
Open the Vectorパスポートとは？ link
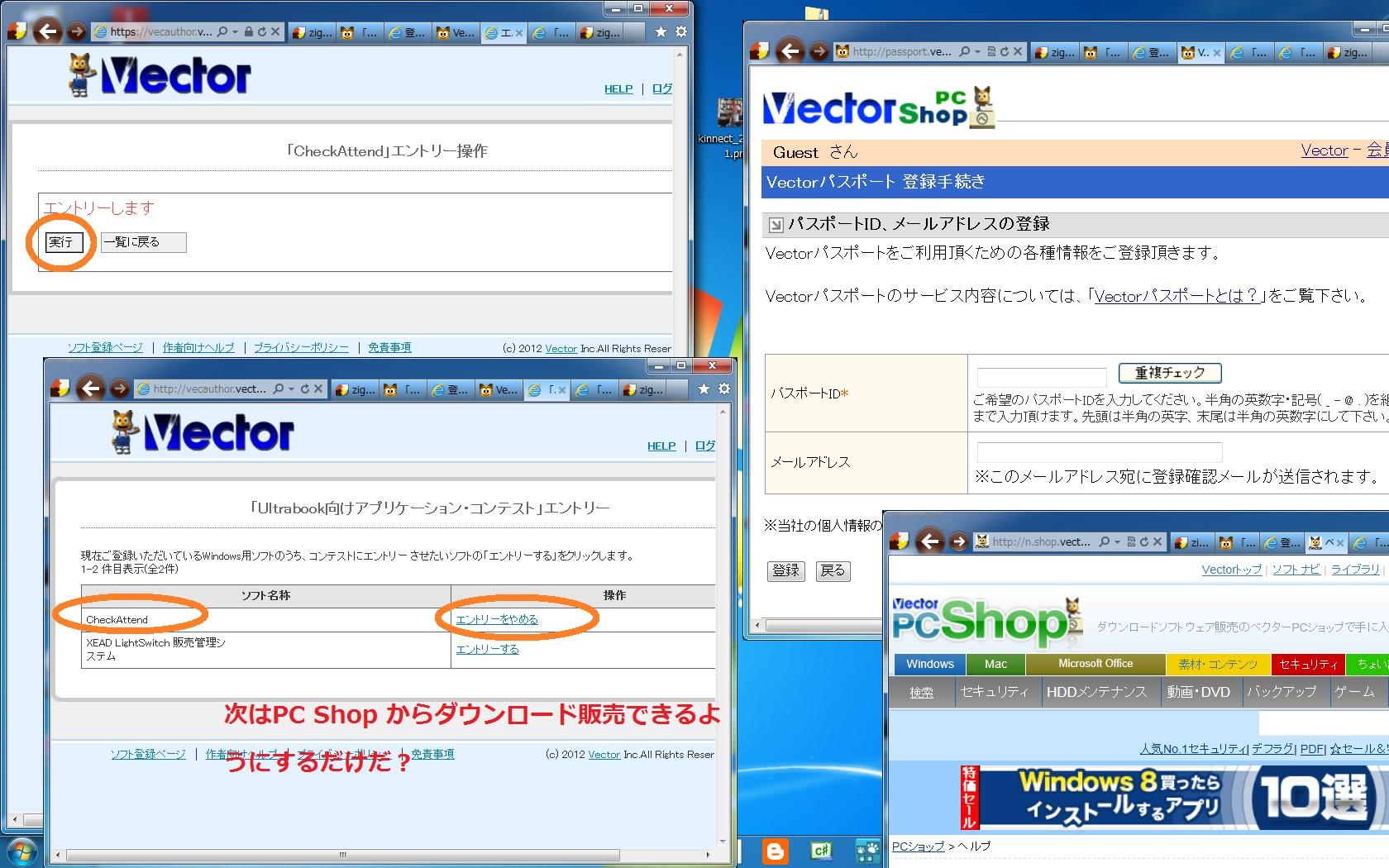pyautogui.click(x=1177, y=296)
